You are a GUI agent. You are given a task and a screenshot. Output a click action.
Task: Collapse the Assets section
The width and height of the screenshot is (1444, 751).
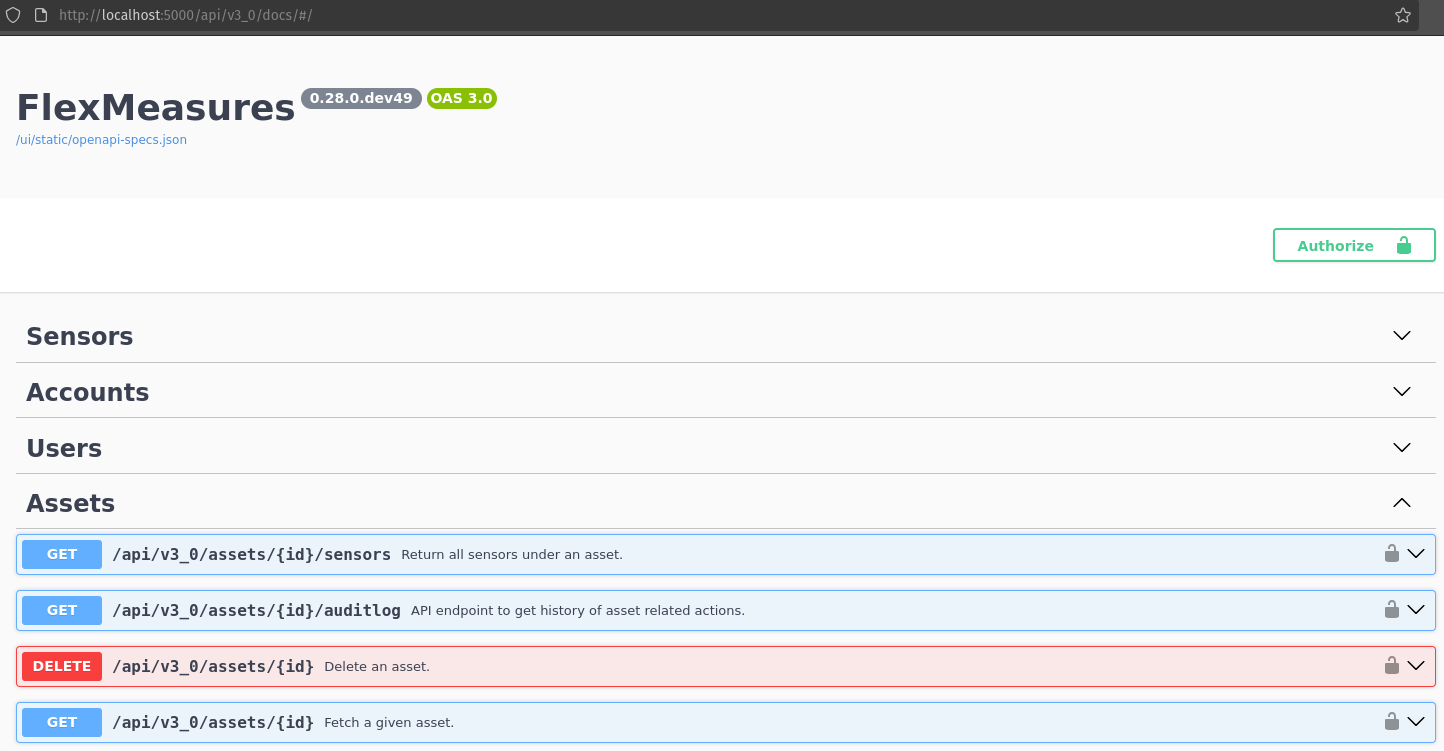[1401, 503]
